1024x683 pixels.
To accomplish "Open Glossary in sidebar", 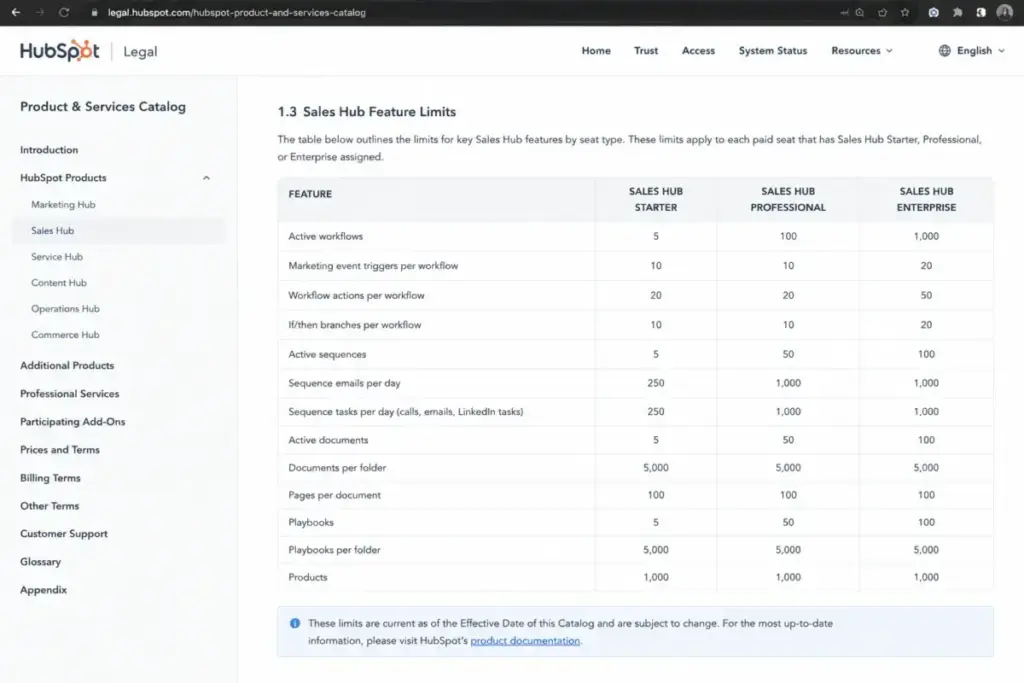I will [40, 561].
